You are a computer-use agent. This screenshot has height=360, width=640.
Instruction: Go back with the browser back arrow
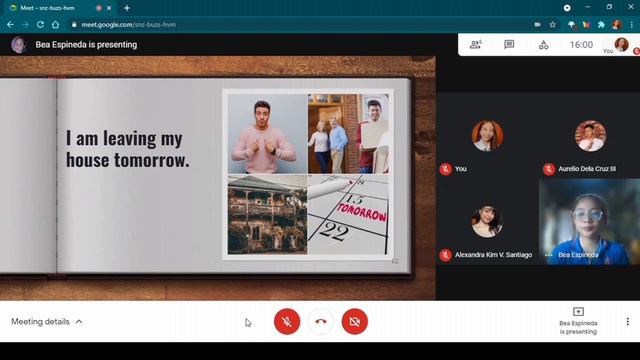(10, 24)
